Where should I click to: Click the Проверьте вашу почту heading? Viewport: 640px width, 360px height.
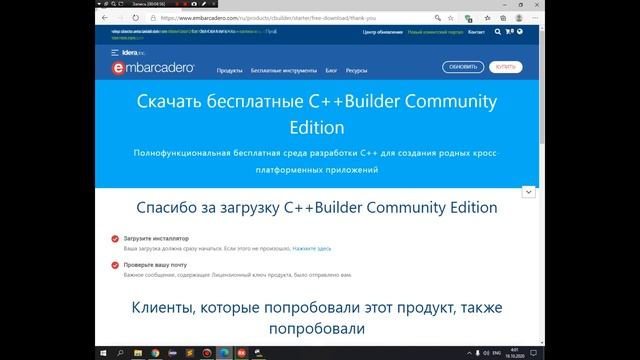tap(155, 265)
